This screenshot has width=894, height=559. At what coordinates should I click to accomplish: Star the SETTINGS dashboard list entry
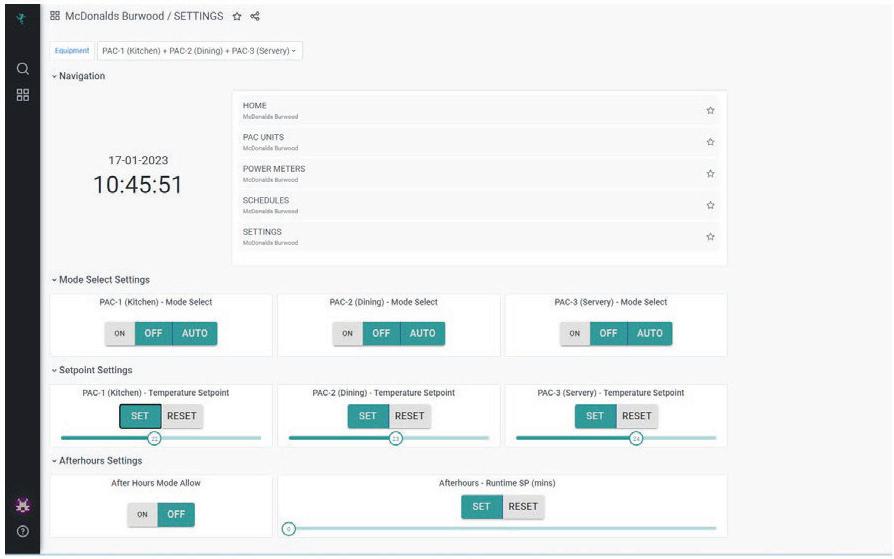pyautogui.click(x=710, y=237)
